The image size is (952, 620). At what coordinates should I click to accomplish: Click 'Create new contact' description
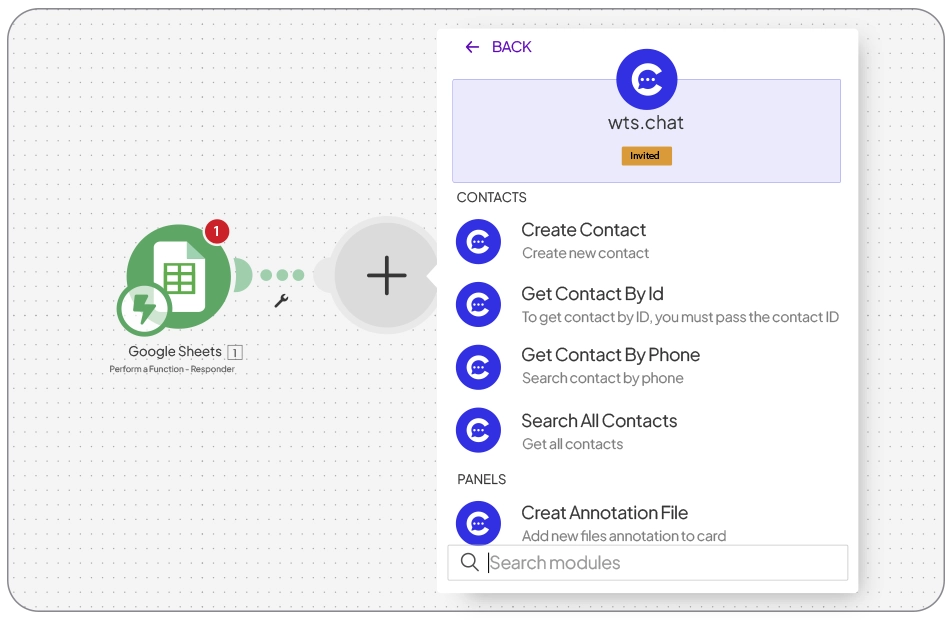pos(585,253)
